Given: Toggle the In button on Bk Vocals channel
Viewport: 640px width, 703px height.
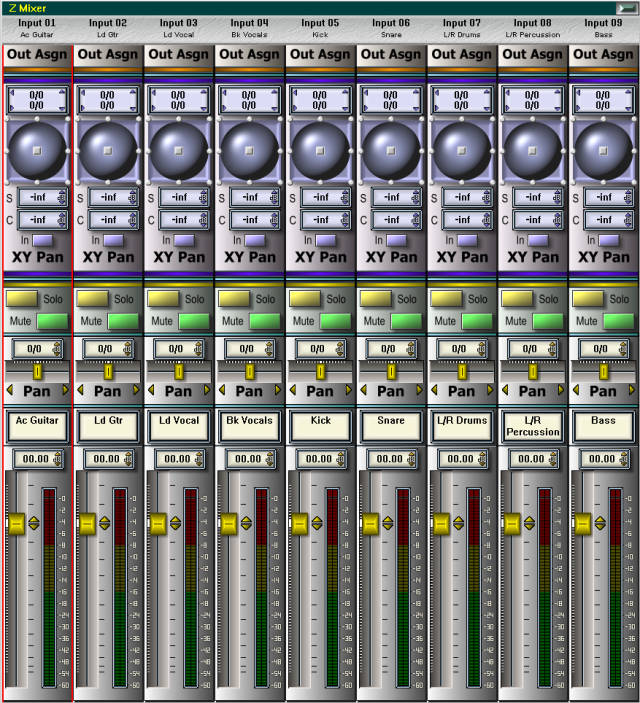Looking at the screenshot, I should tap(256, 240).
